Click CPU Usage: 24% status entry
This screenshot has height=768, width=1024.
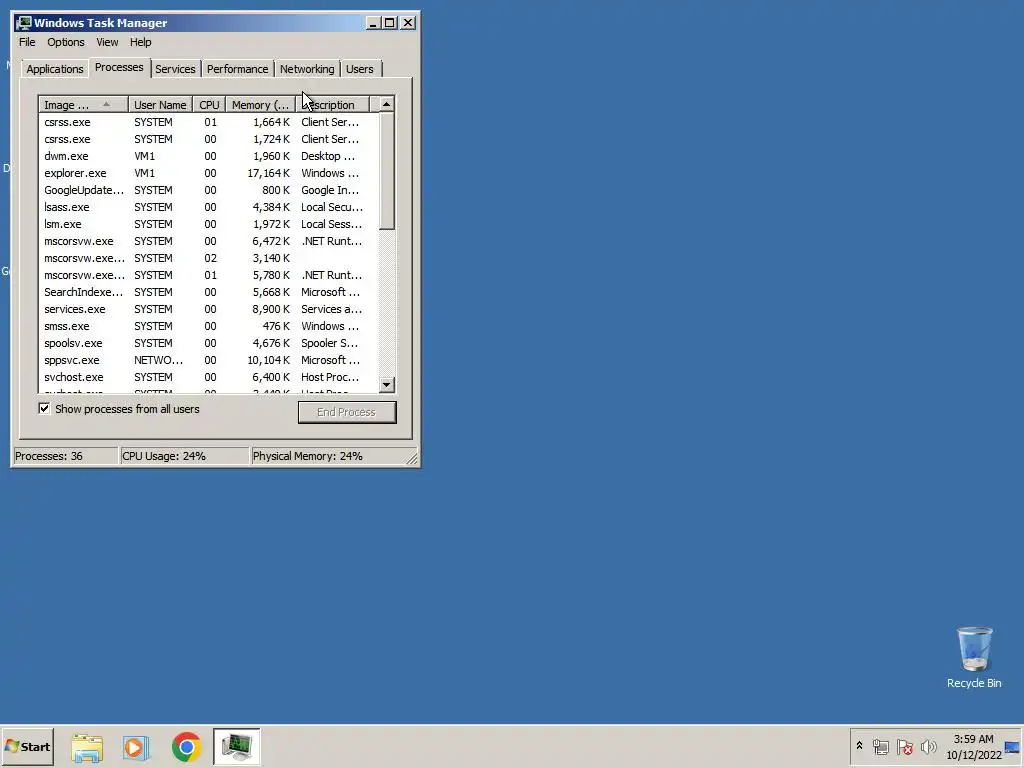pos(185,456)
